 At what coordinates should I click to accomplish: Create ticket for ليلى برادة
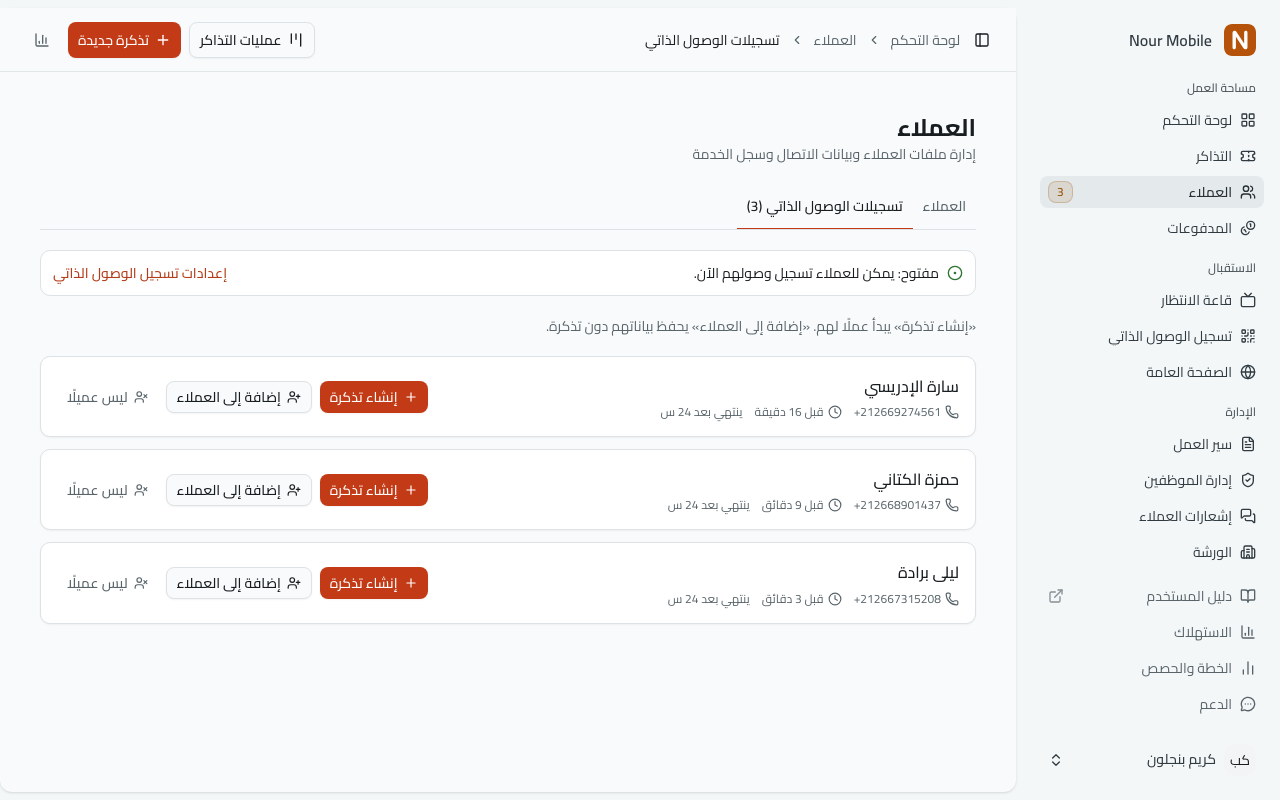click(374, 583)
